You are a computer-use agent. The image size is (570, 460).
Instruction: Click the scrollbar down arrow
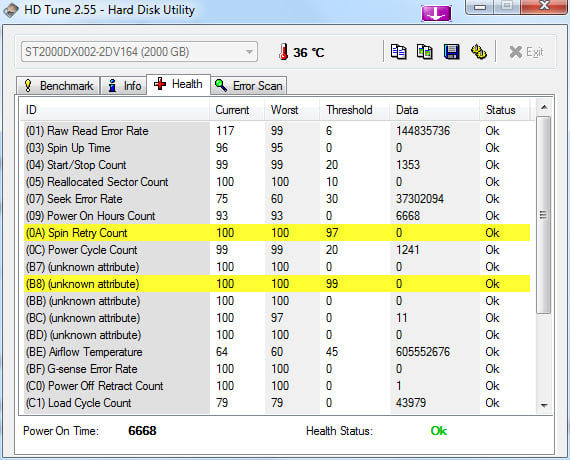pyautogui.click(x=544, y=405)
